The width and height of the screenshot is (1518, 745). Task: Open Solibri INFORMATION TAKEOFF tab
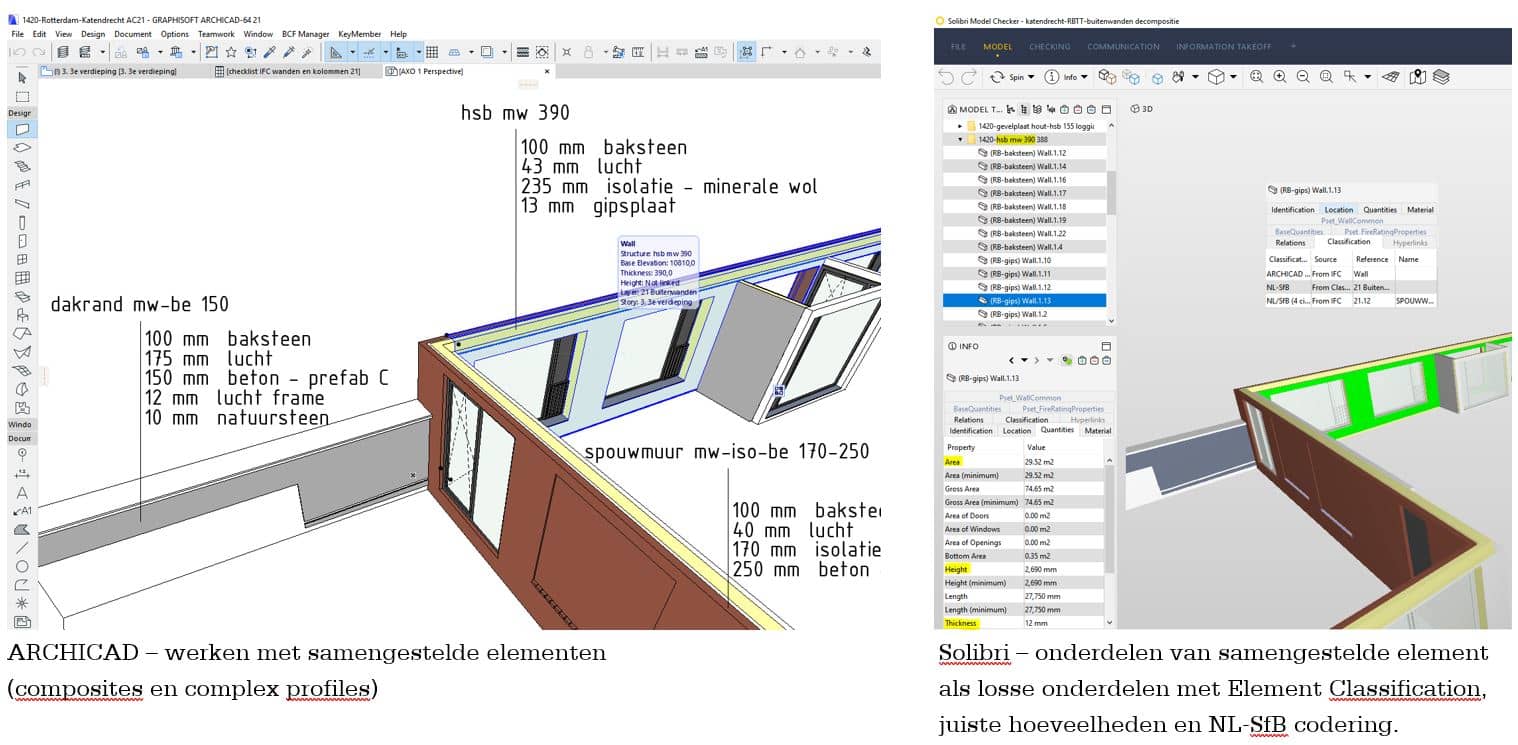1226,46
